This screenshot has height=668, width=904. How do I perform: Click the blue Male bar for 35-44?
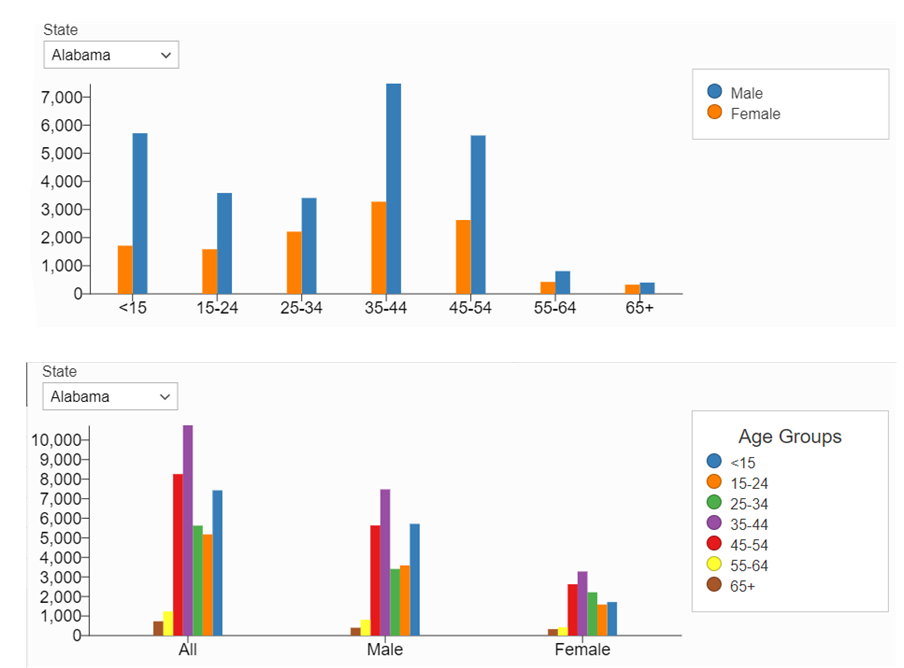(394, 189)
